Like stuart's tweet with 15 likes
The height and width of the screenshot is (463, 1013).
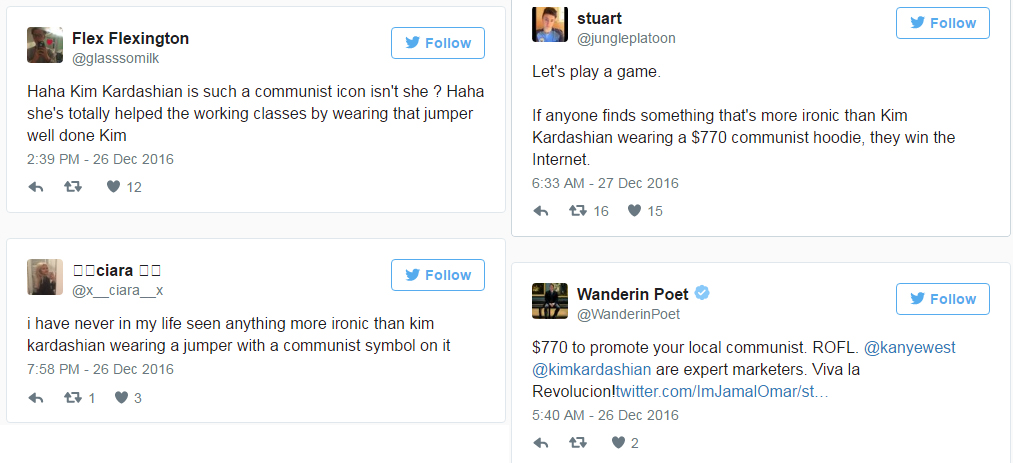[634, 211]
